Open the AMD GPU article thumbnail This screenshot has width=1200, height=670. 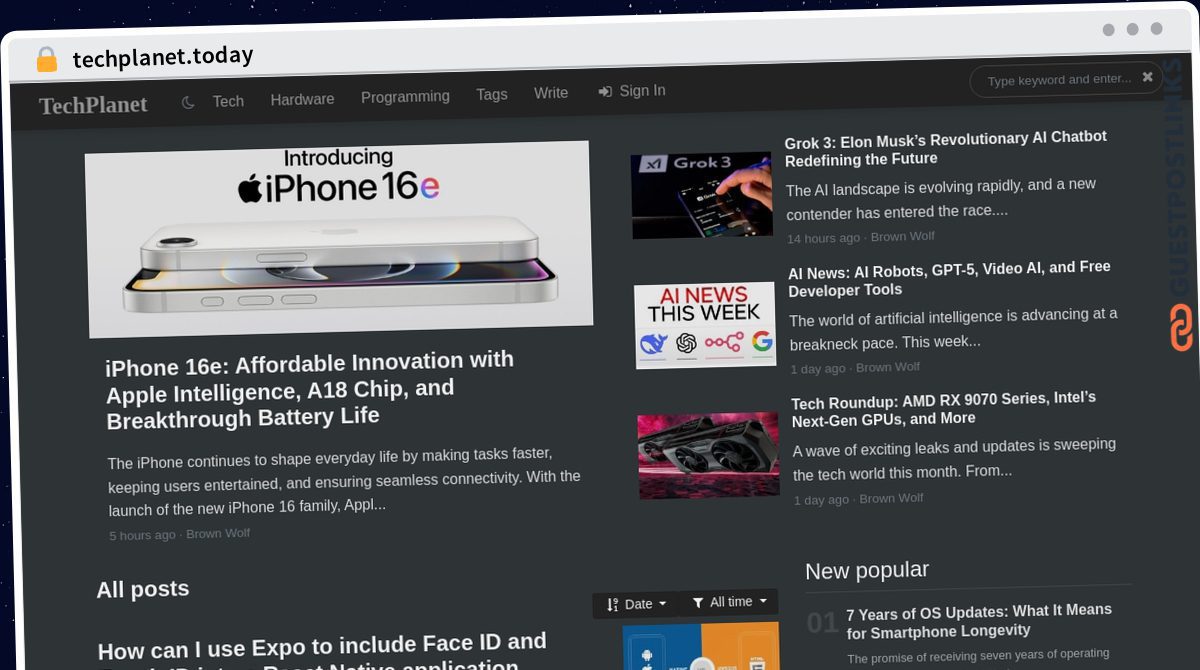click(708, 455)
